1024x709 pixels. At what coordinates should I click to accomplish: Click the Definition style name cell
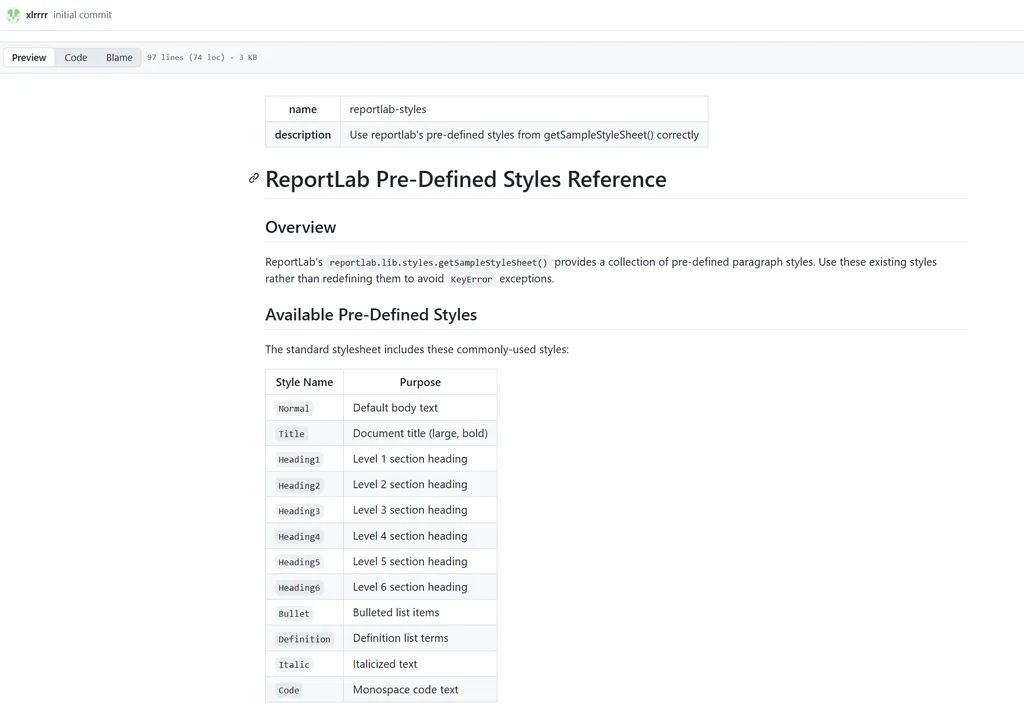point(304,638)
